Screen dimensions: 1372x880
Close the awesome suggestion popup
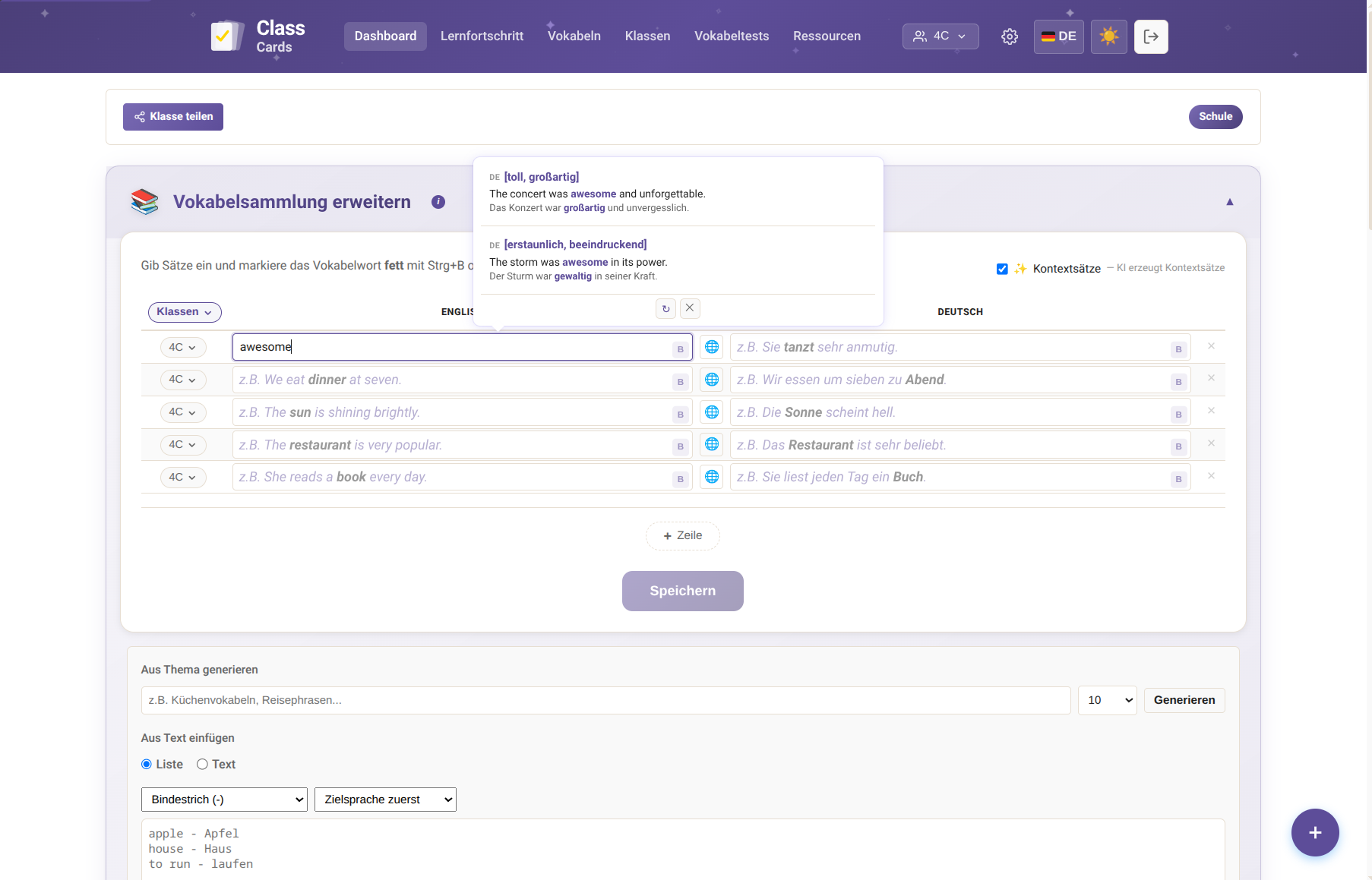(690, 308)
